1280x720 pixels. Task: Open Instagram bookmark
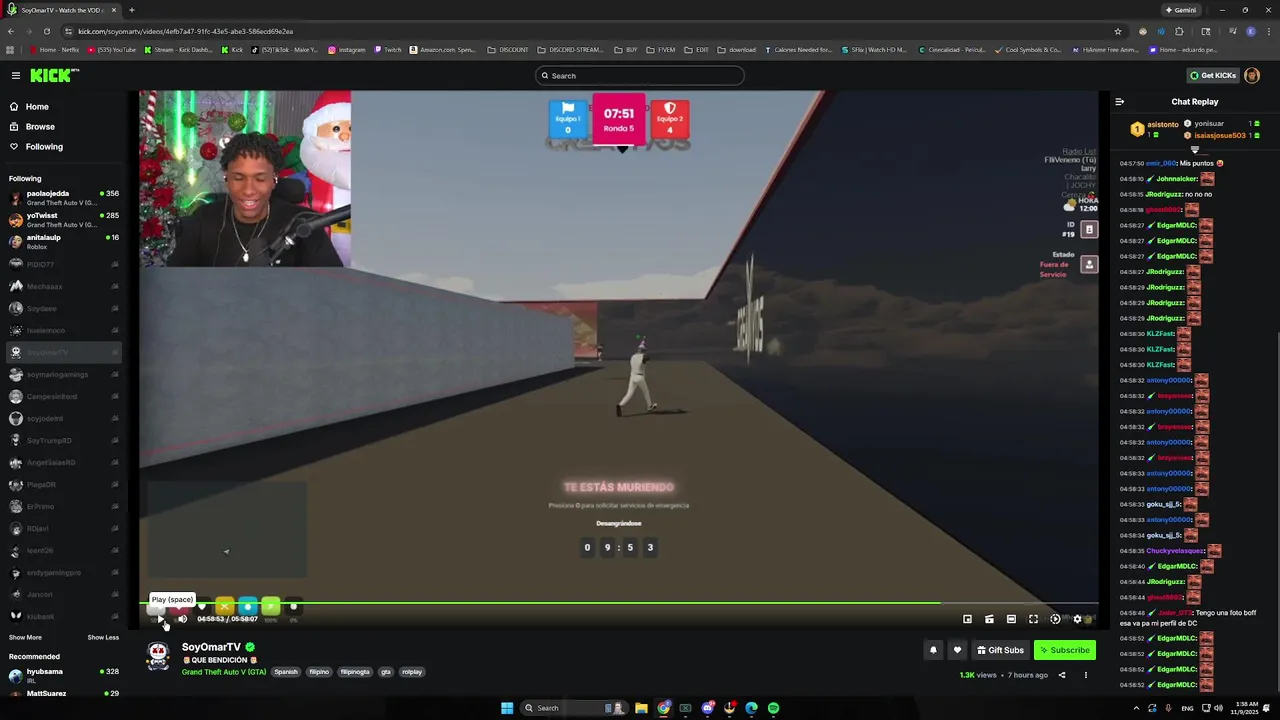tap(347, 49)
